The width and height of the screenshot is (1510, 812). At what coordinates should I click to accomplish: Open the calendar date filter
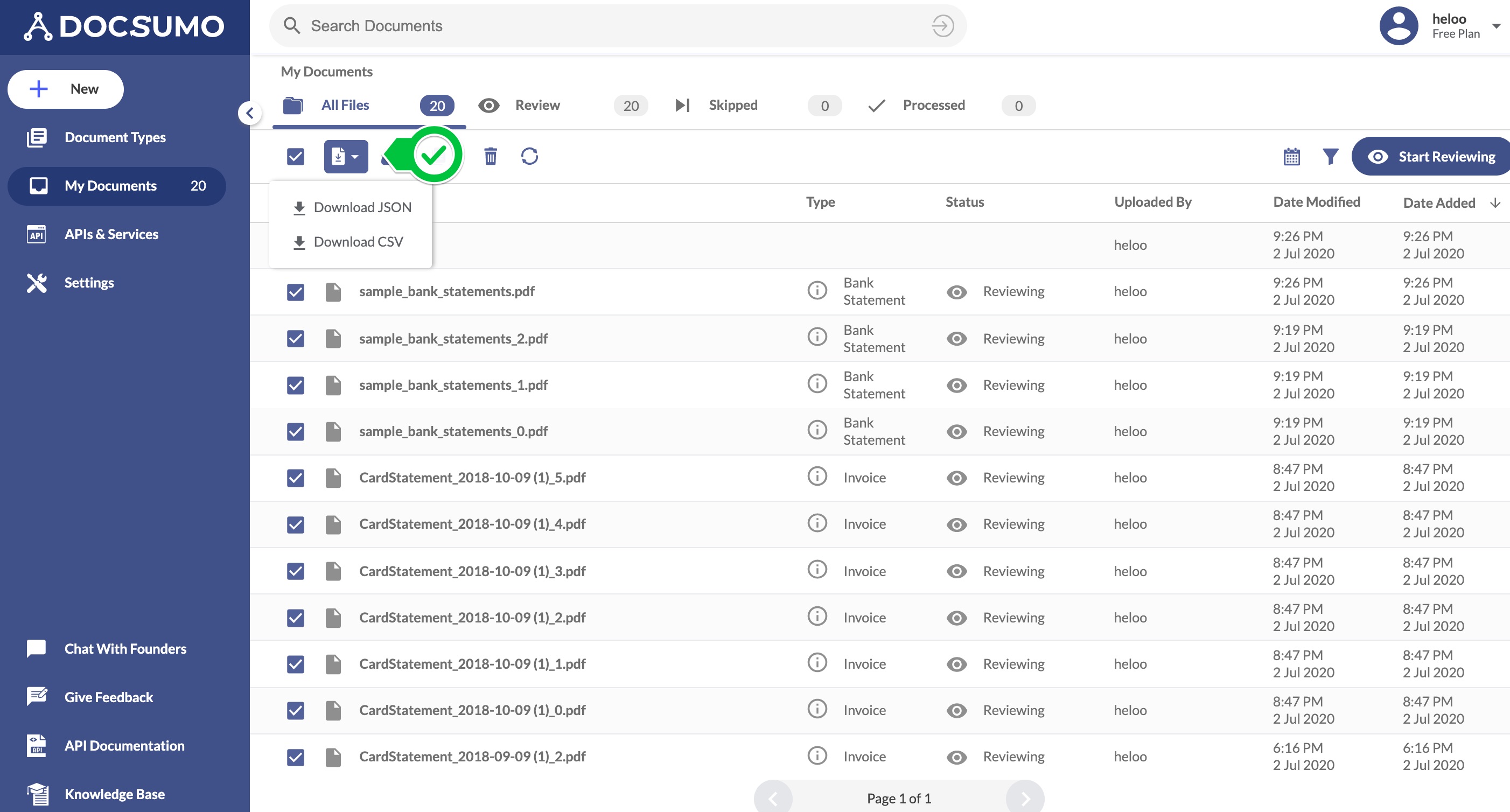tap(1292, 157)
